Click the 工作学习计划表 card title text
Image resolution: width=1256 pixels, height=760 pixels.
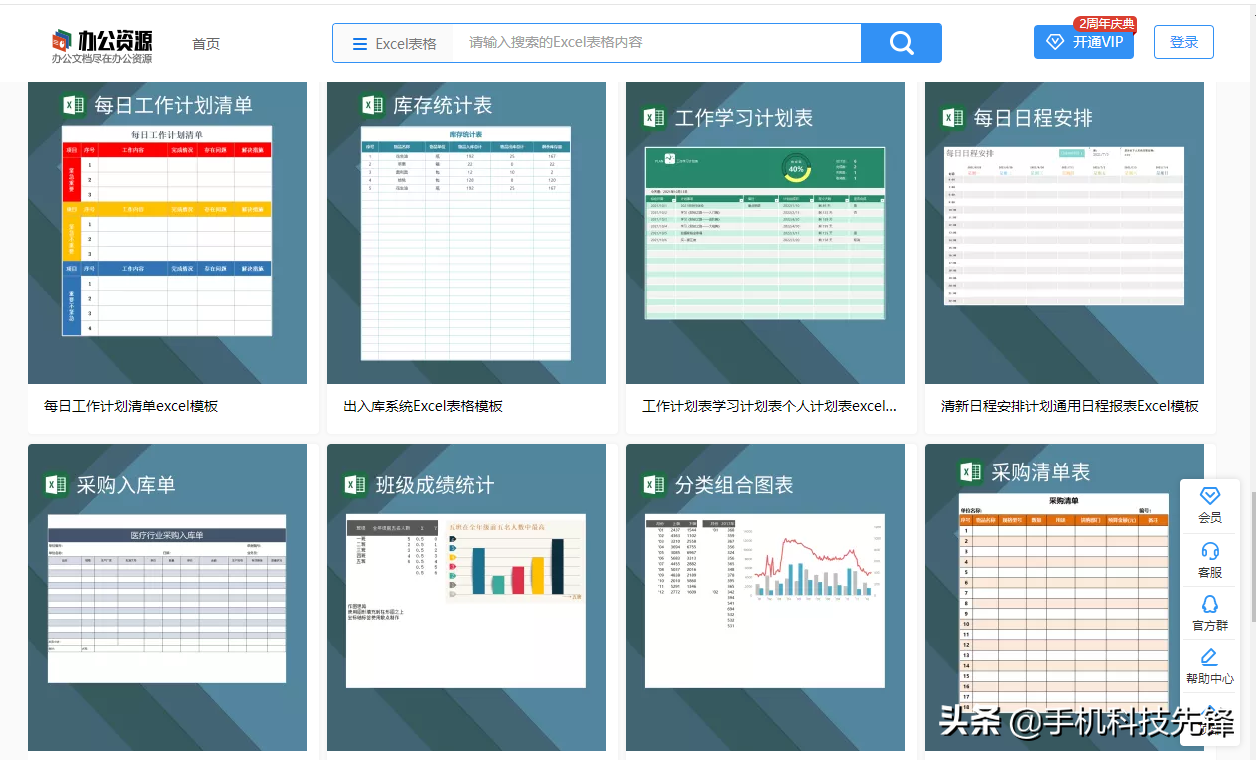[744, 118]
